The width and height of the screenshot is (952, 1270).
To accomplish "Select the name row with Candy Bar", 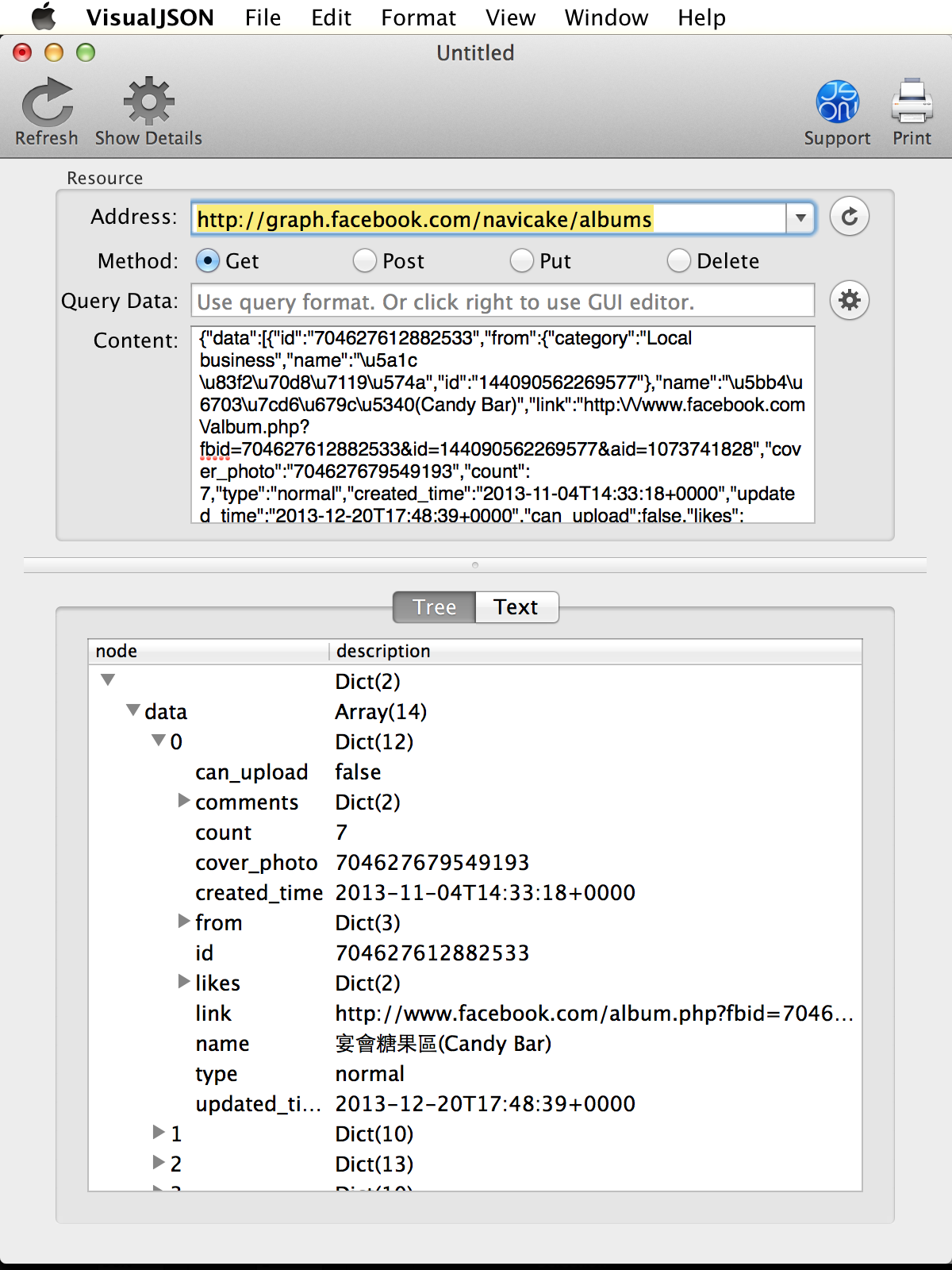I will 475,1043.
